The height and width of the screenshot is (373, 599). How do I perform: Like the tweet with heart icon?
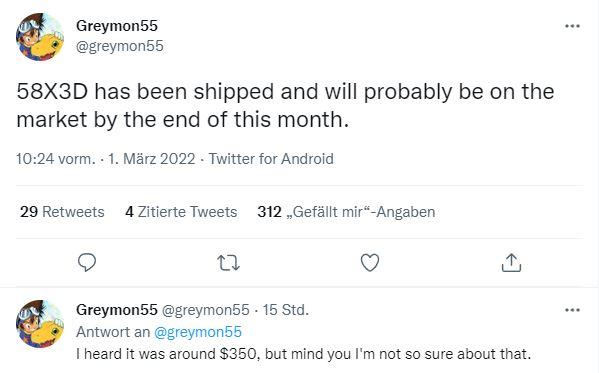(x=370, y=263)
